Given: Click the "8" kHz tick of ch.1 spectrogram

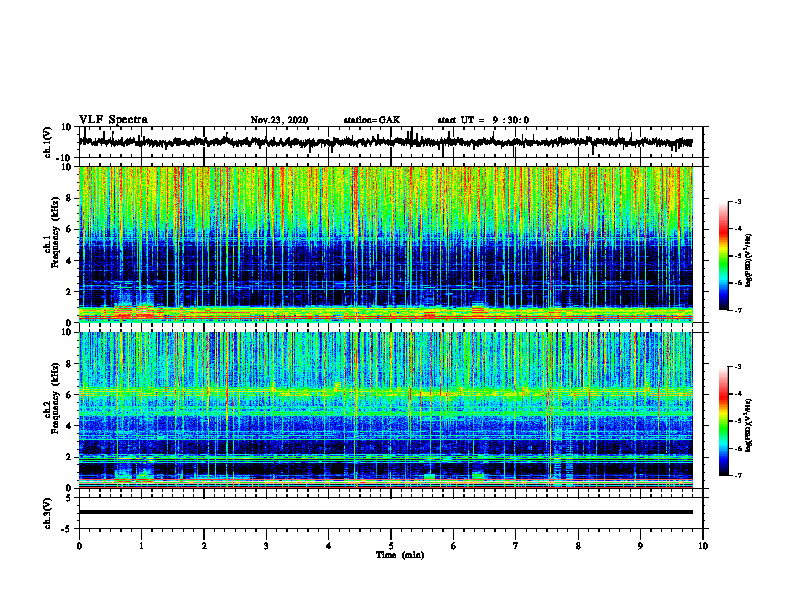Looking at the screenshot, I should pos(69,198).
